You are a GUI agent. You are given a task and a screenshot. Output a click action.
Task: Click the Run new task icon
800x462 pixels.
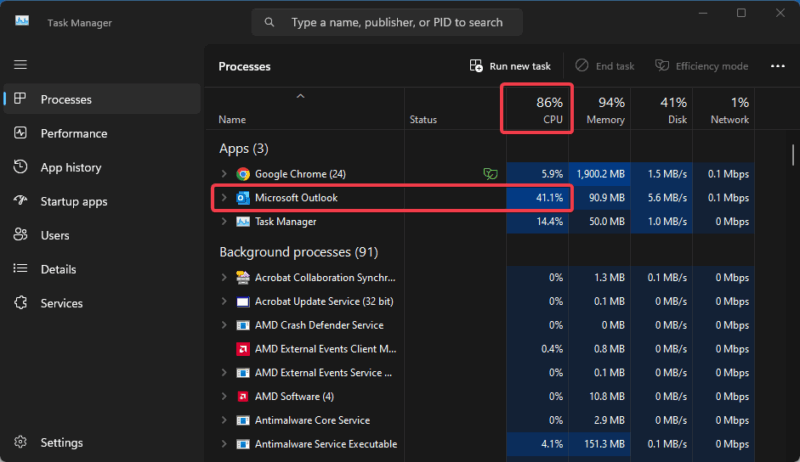pos(476,66)
